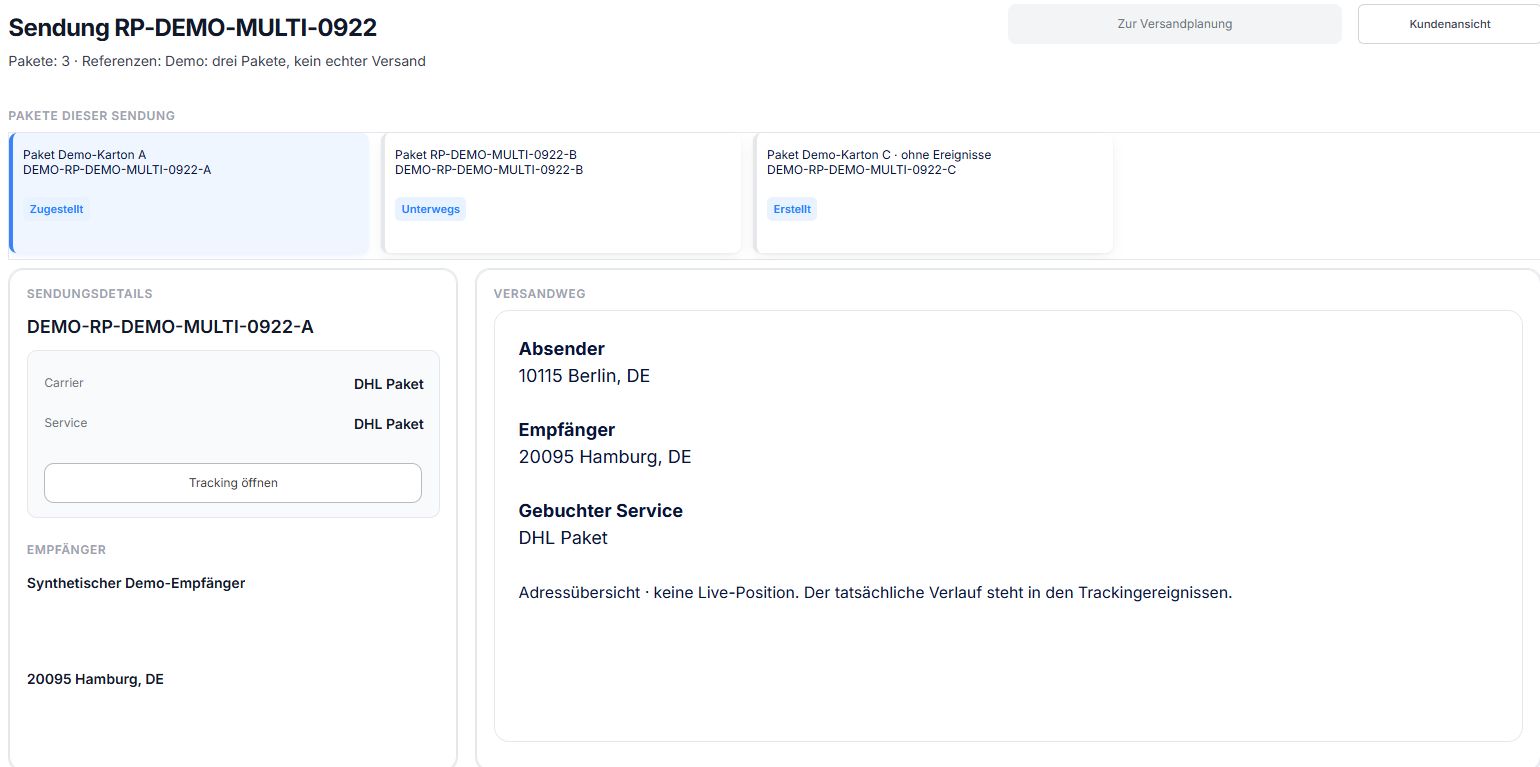The height and width of the screenshot is (767, 1540).
Task: Click 20095 Hamburg, DE in the details panel
Action: point(95,679)
